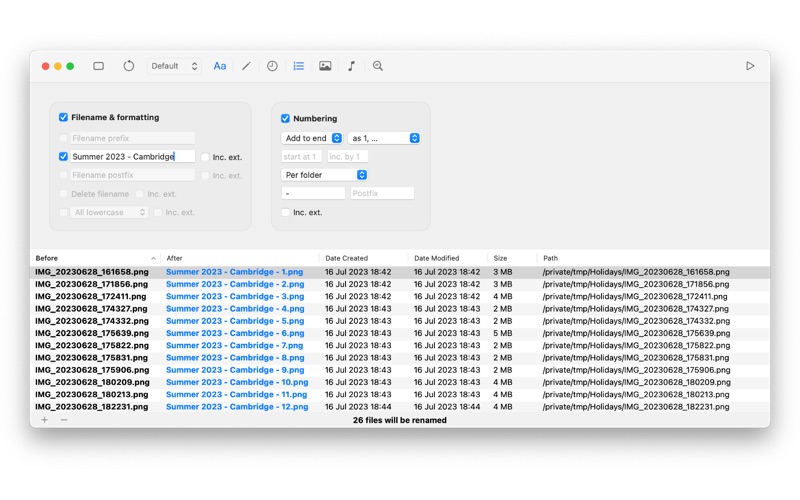Tick Inc. ext. beside the Summer 2023 field
Screen dimensions: 800x500
205,157
